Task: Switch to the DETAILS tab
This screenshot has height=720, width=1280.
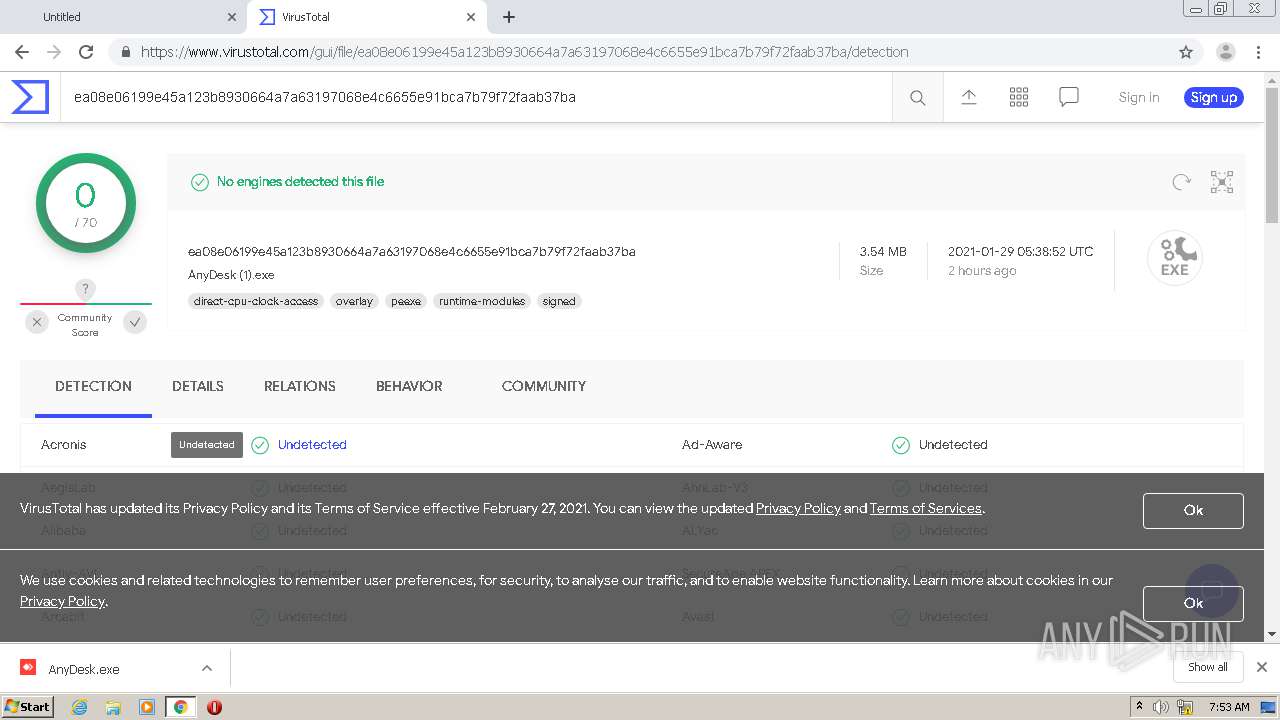Action: (x=198, y=386)
